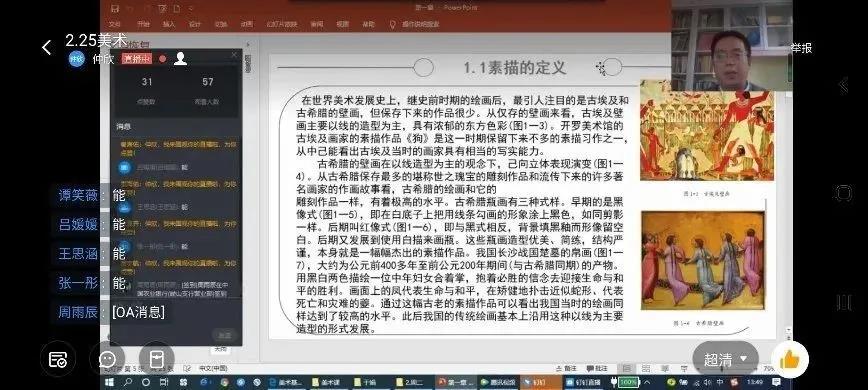
Task: Open the 插入 ribbon tab
Action: pyautogui.click(x=169, y=24)
